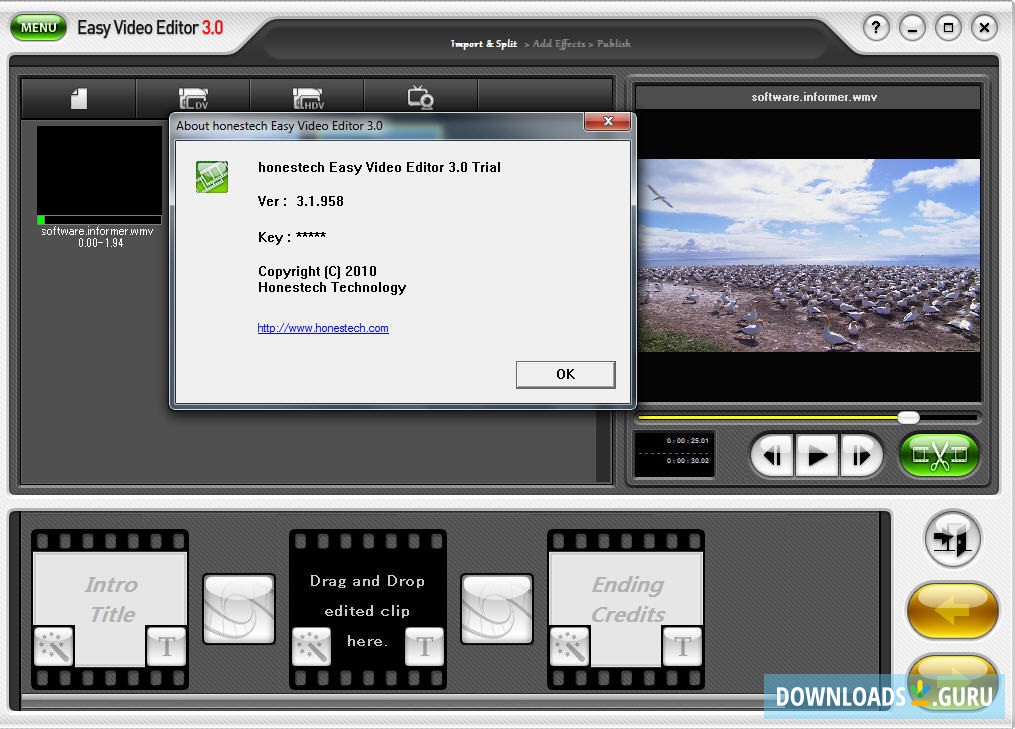1015x729 pixels.
Task: Add effect to Intro Title slot
Action: click(x=53, y=647)
